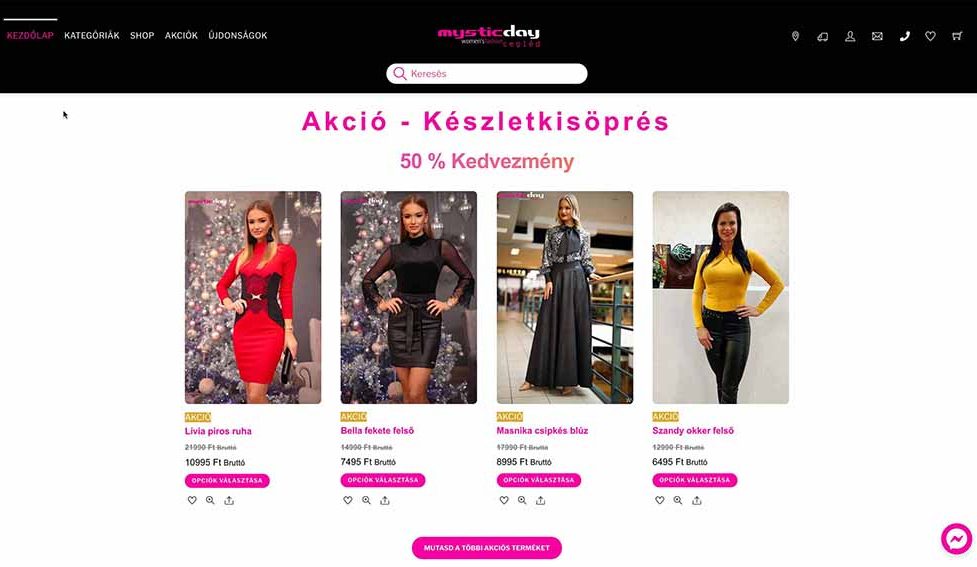Open ÚJDONSÁGOK in the navigation
Viewport: 977px width, 567px height.
tap(237, 36)
